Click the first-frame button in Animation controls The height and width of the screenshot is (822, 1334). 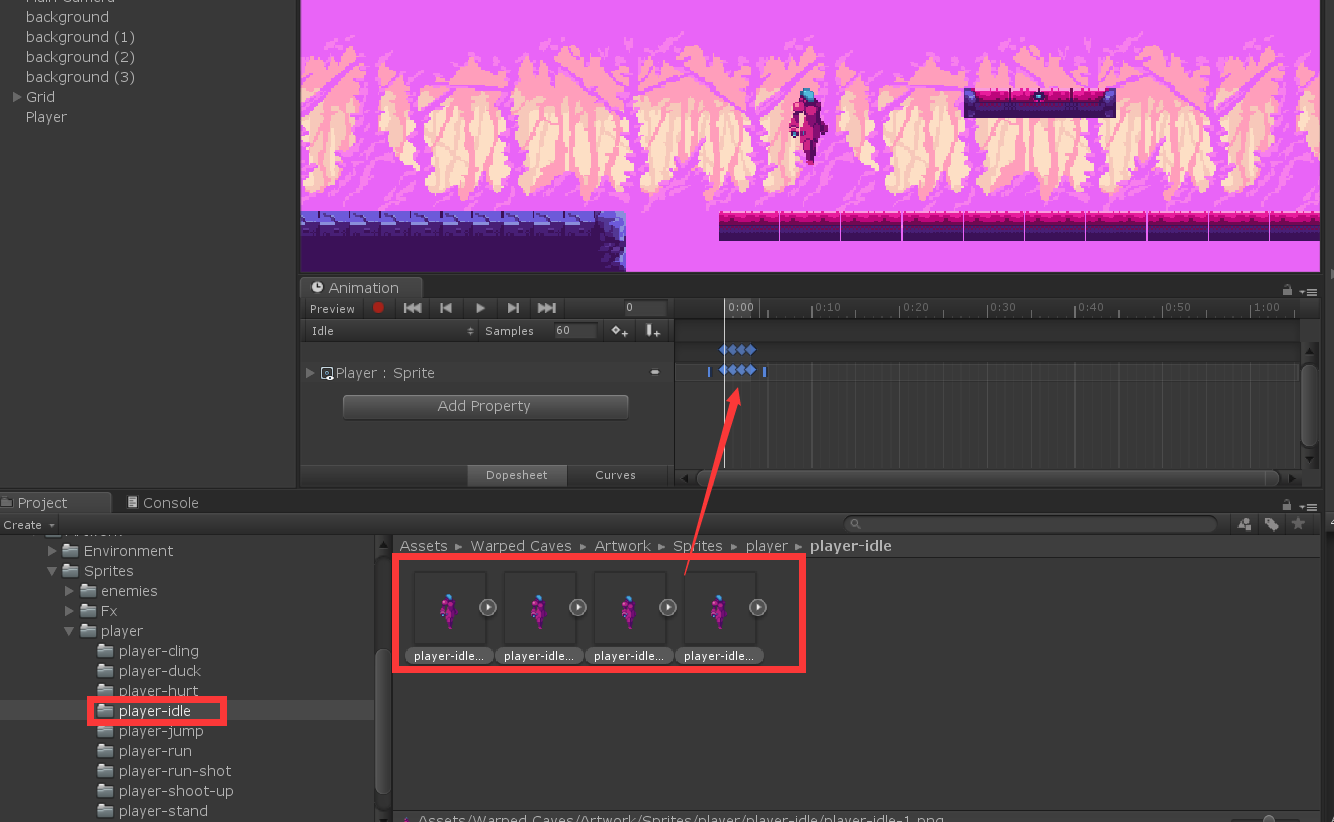pyautogui.click(x=412, y=308)
